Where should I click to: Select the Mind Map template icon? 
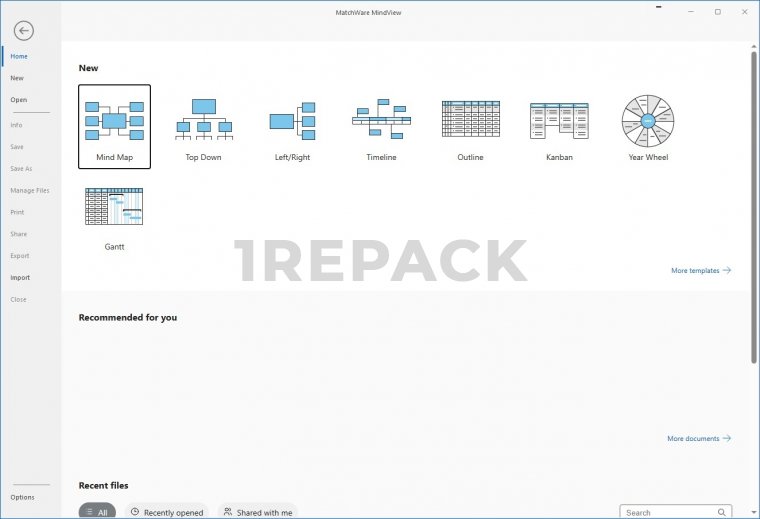coord(114,120)
